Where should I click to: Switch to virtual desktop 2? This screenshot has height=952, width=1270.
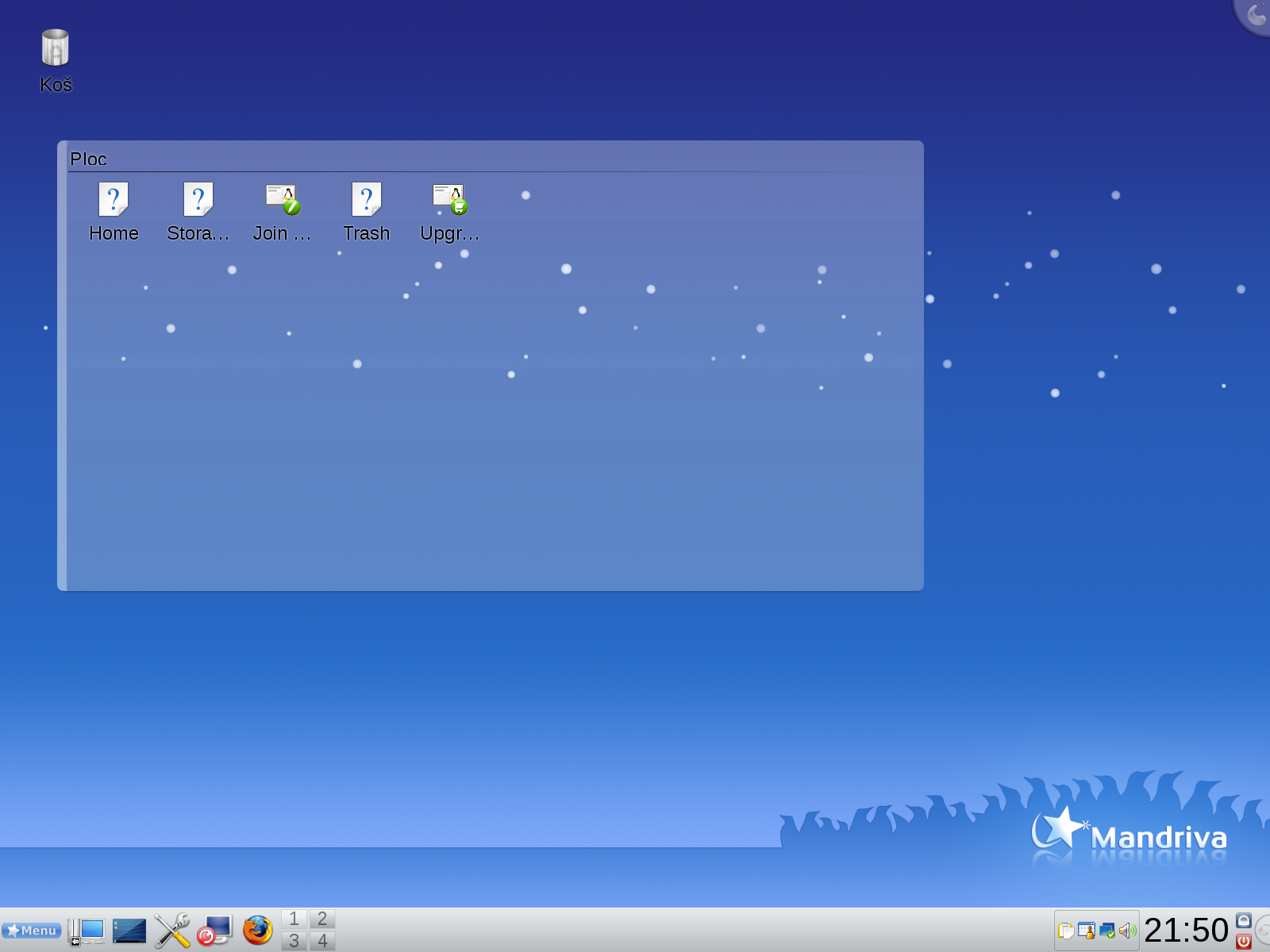(x=322, y=919)
